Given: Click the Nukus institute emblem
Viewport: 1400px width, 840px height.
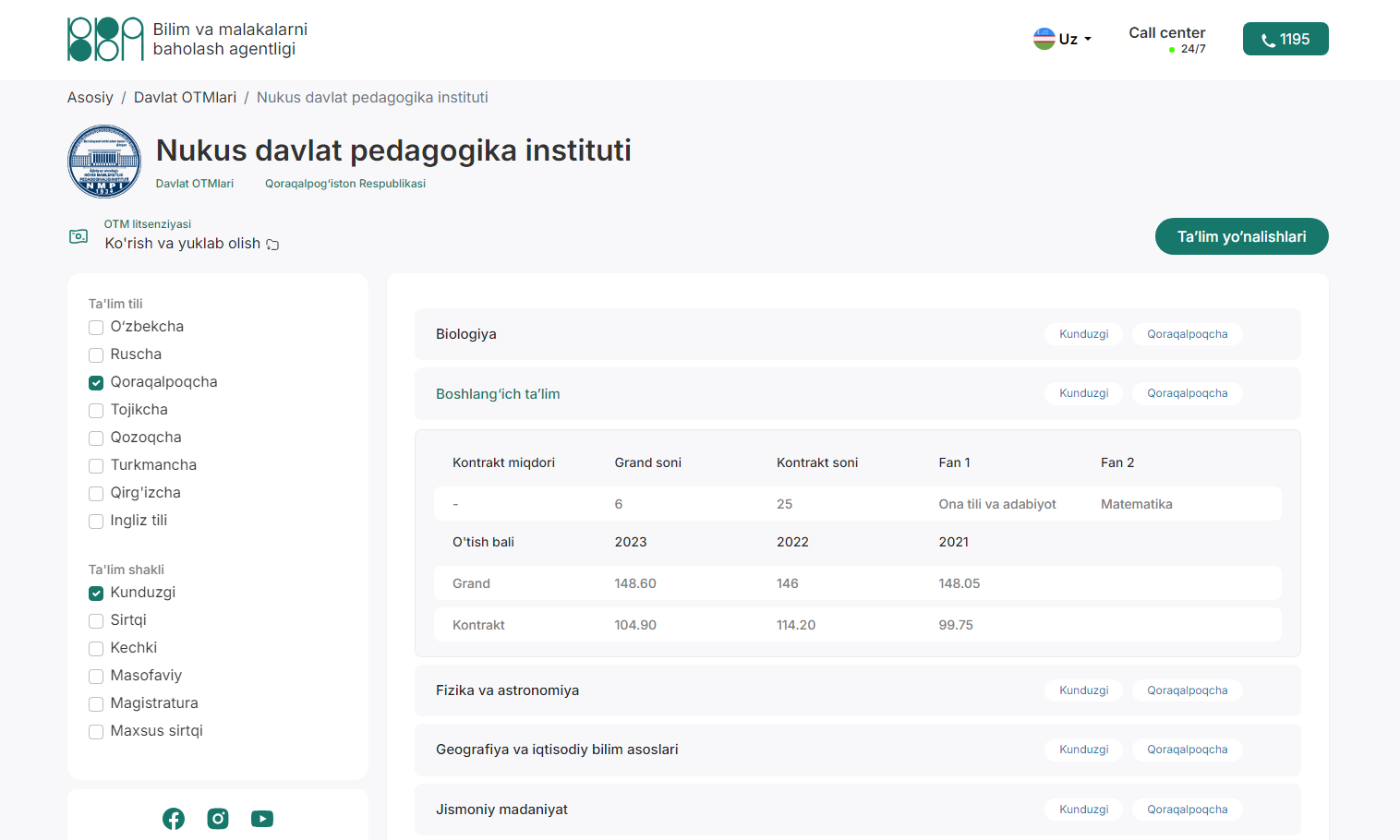Looking at the screenshot, I should point(104,162).
